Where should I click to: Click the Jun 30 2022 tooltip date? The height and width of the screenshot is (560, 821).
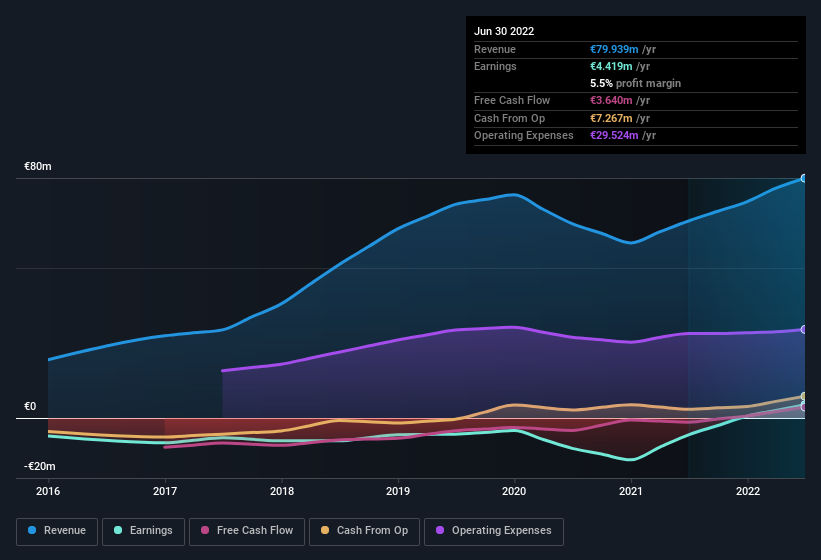pos(504,31)
